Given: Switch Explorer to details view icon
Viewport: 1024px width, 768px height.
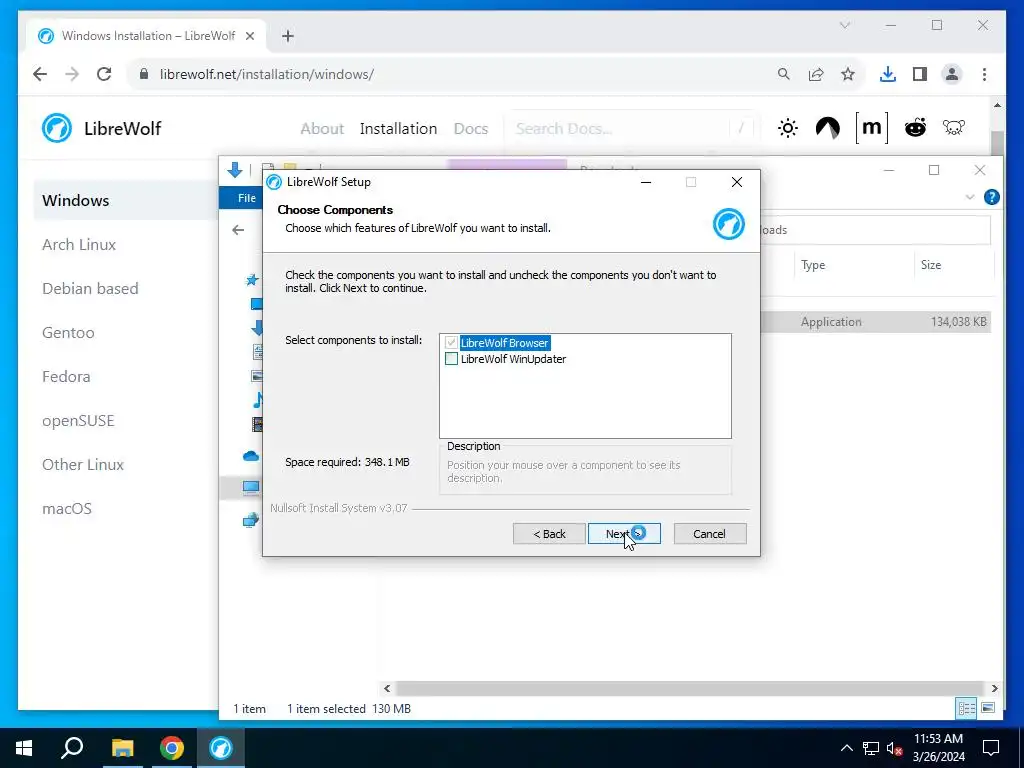Looking at the screenshot, I should pyautogui.click(x=966, y=708).
